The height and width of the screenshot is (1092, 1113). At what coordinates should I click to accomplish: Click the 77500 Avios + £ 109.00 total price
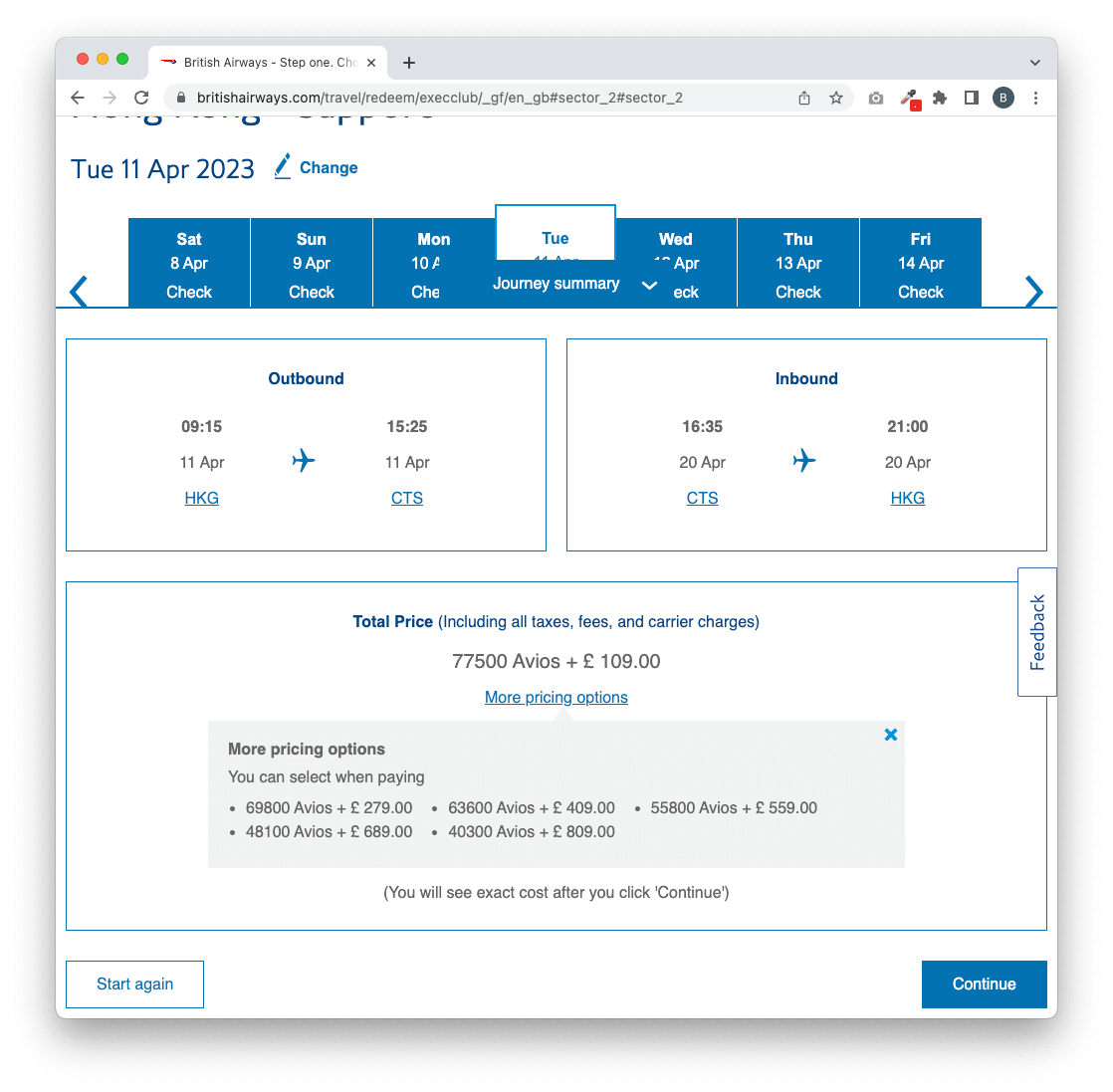click(556, 661)
